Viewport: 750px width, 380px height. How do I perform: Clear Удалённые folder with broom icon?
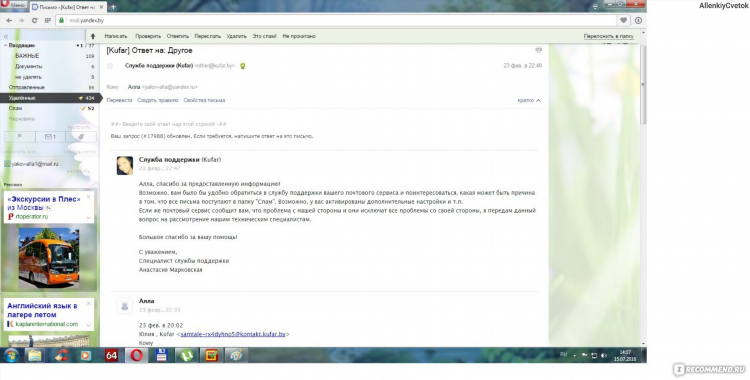[81, 98]
